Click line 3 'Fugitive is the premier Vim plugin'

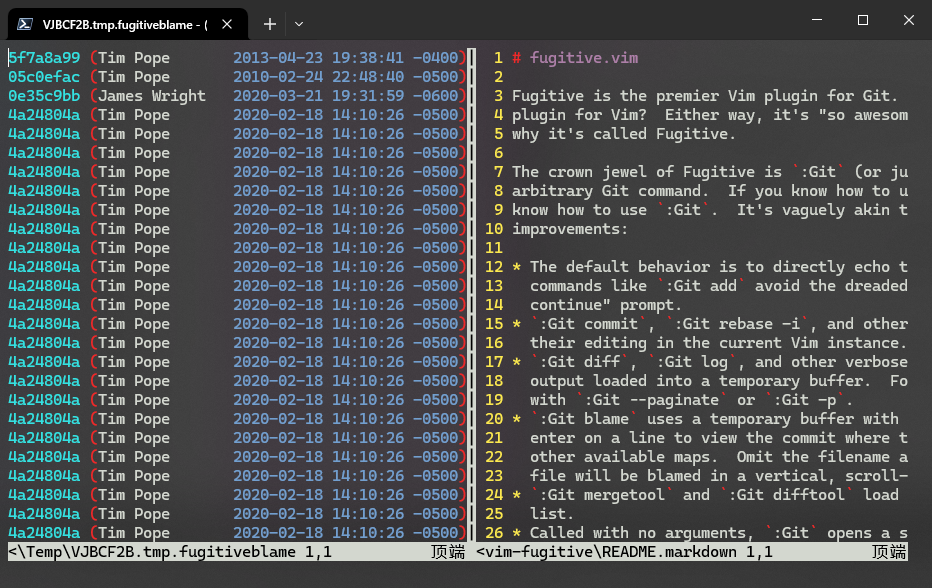(705, 96)
